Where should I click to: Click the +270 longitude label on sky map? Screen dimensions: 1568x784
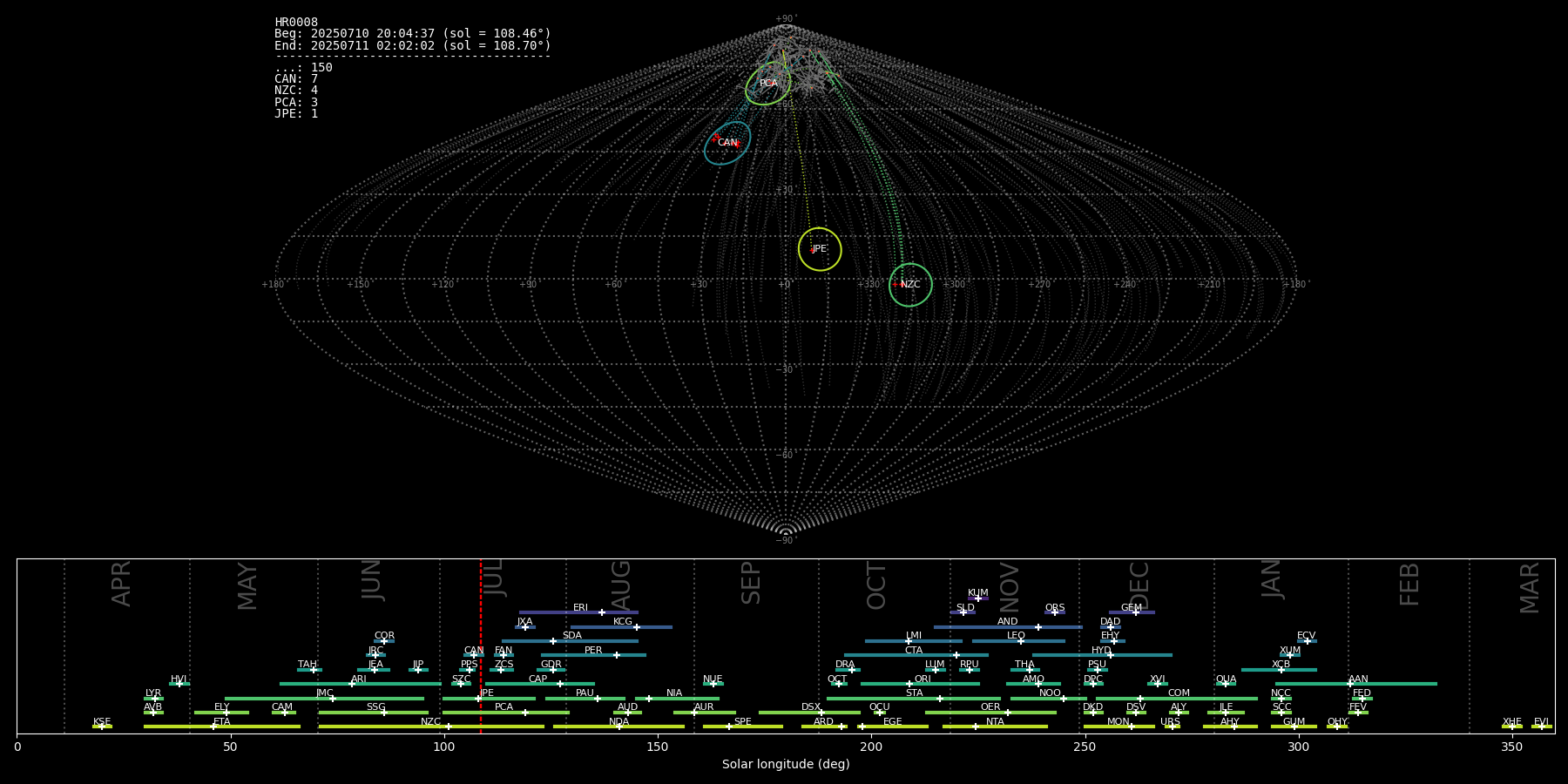(1039, 285)
